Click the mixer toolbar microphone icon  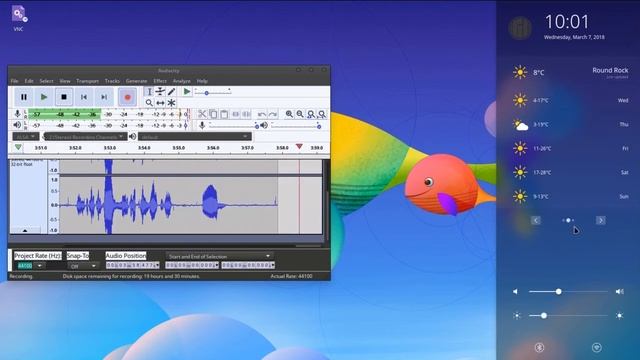click(202, 125)
